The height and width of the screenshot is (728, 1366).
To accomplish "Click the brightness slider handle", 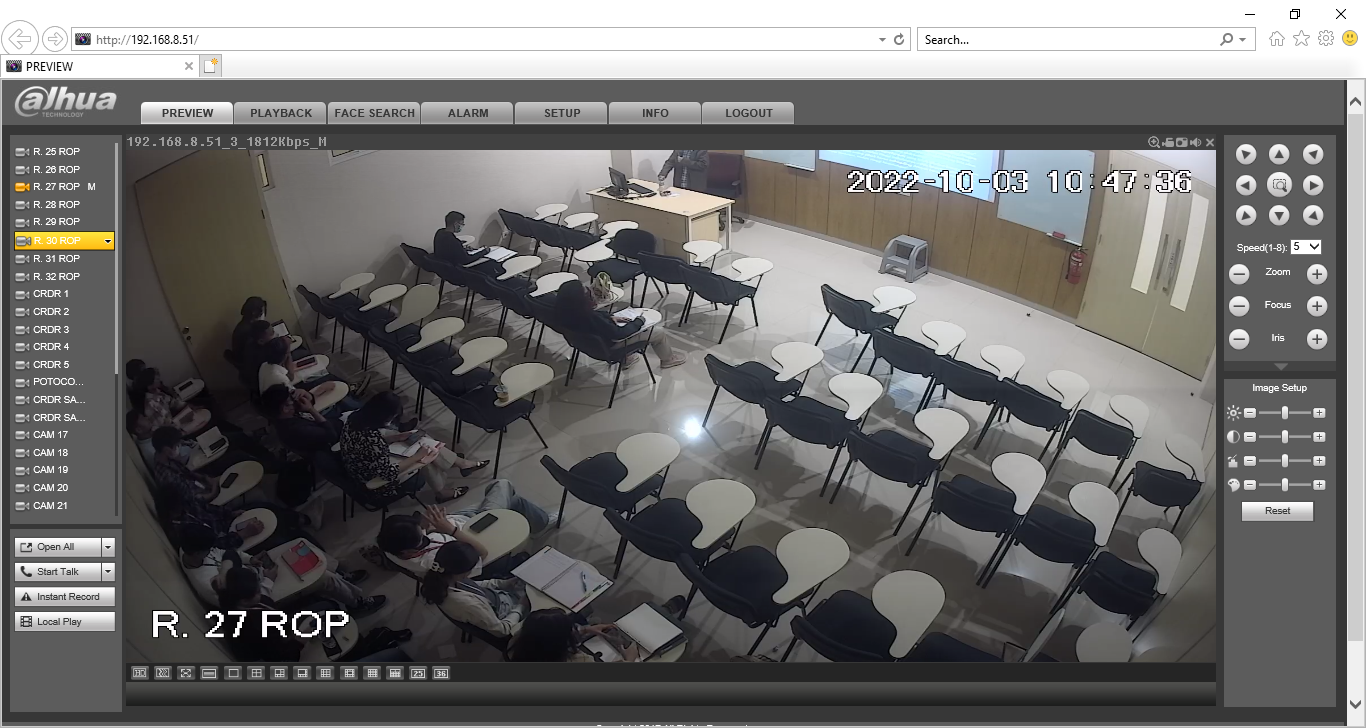I will point(1285,412).
